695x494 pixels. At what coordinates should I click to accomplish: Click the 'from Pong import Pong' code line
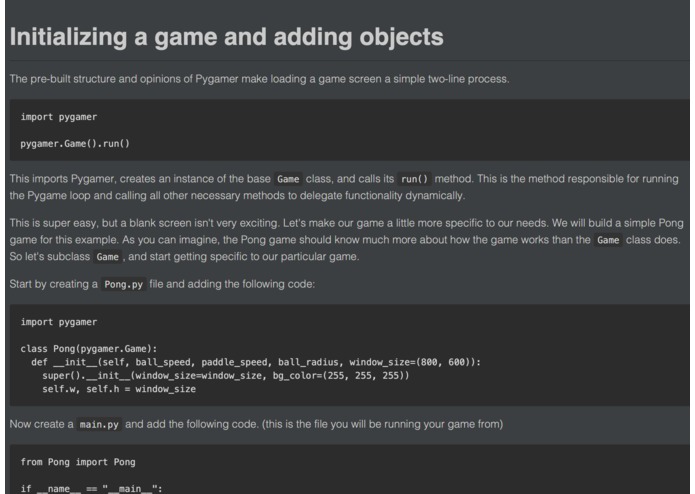point(78,462)
